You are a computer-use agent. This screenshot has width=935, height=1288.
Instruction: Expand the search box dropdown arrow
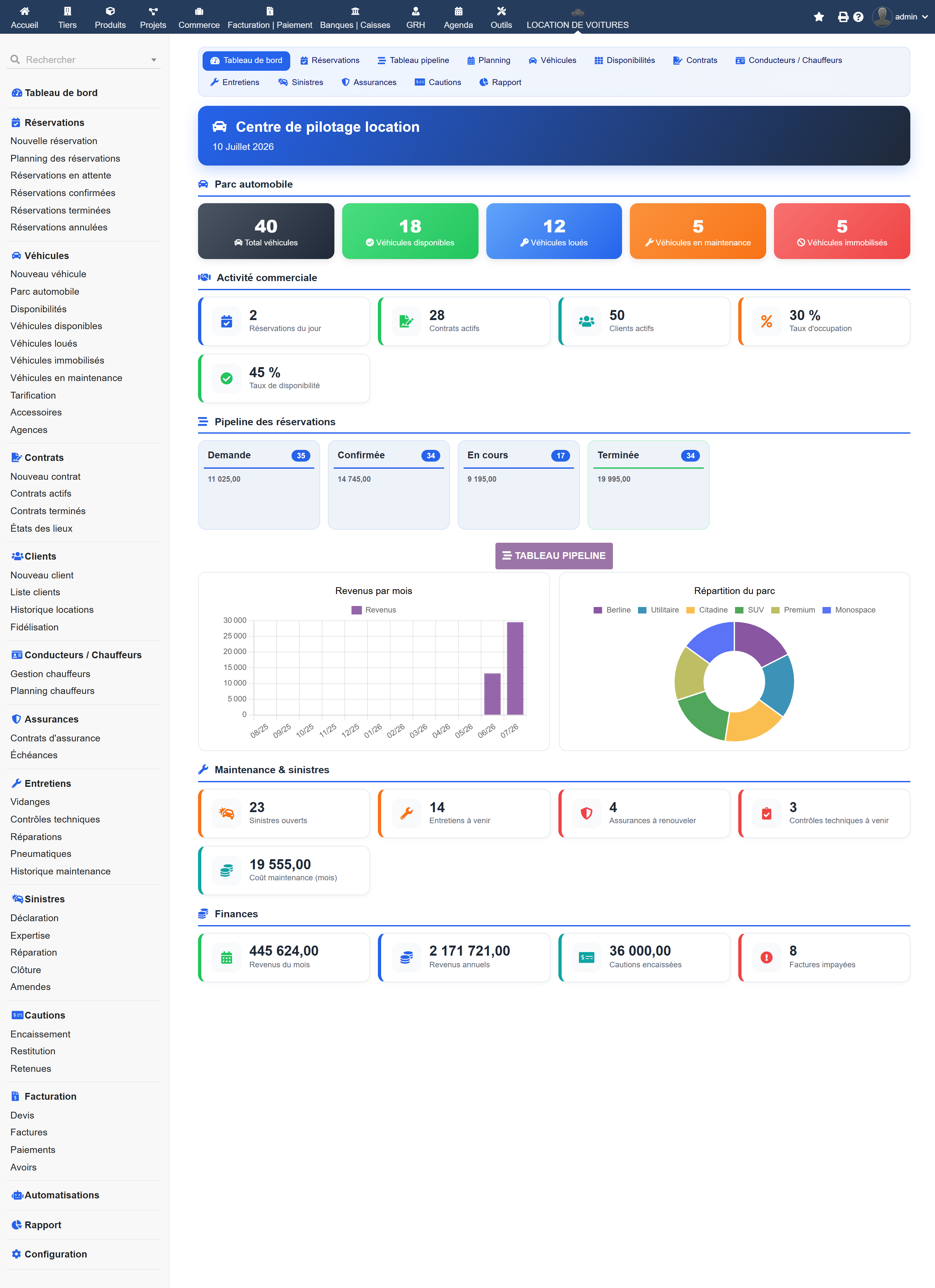[153, 60]
